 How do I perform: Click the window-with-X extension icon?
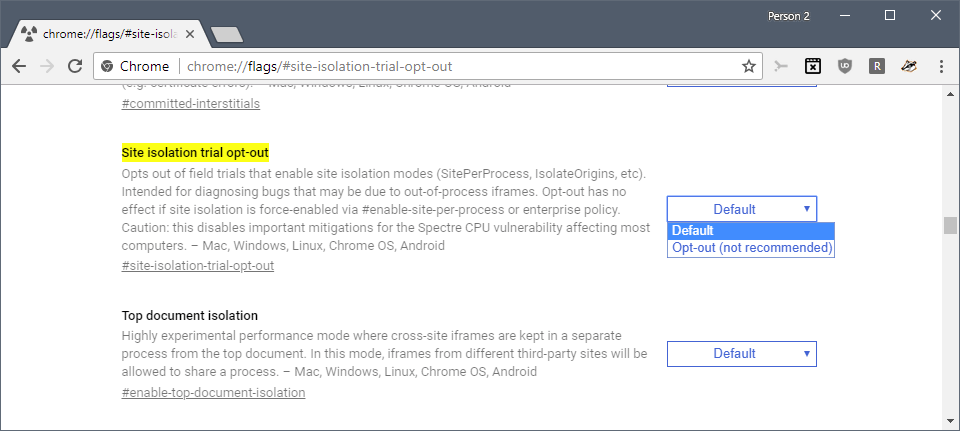click(x=813, y=66)
